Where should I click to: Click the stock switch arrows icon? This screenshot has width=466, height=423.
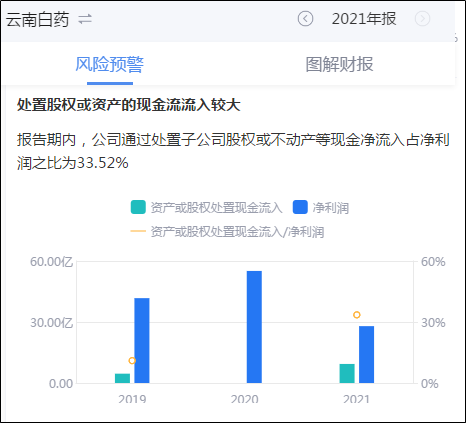pos(85,19)
